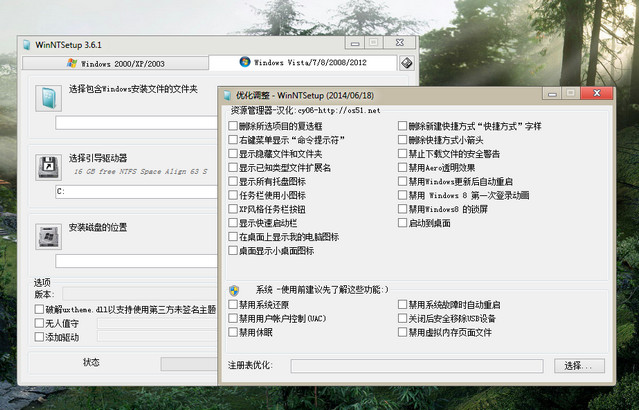
Task: Toggle 删除快捷方式小箭头 checkbox
Action: pyautogui.click(x=402, y=140)
